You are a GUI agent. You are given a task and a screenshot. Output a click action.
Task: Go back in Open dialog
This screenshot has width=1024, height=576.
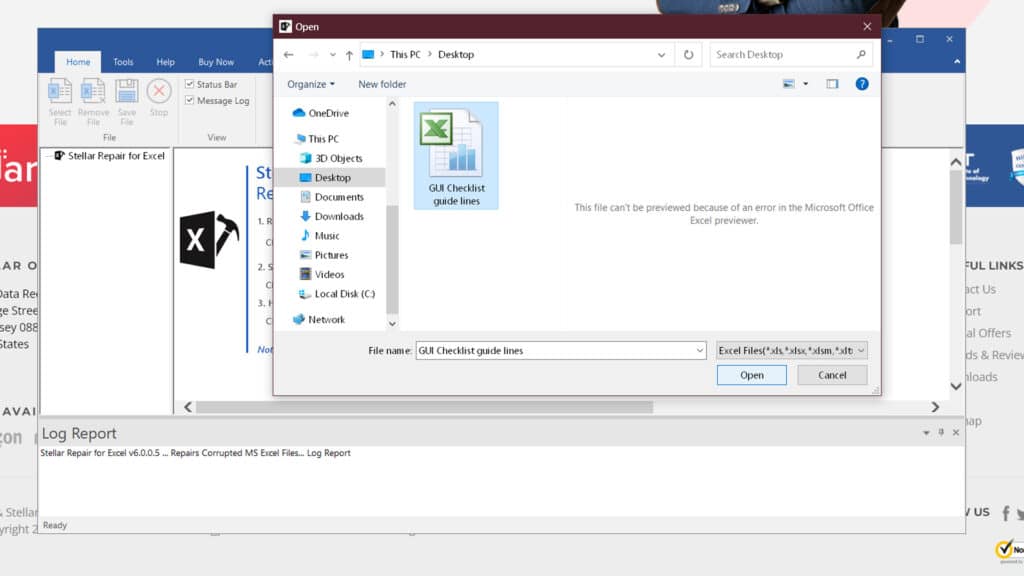[289, 55]
